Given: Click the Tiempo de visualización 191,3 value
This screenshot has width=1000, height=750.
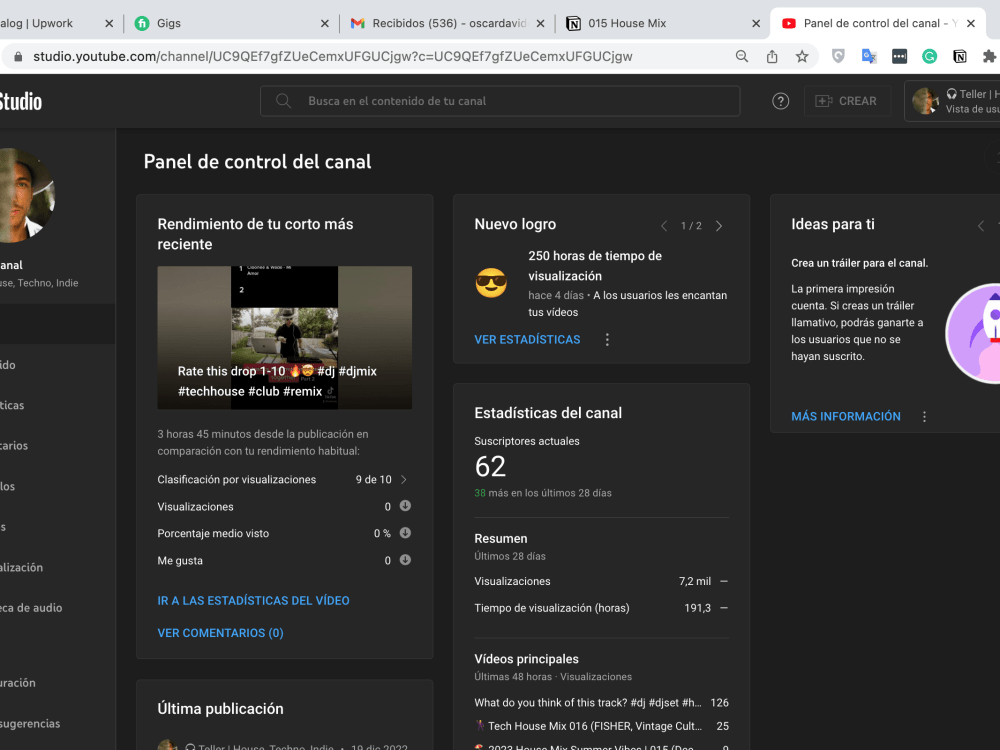Looking at the screenshot, I should click(697, 608).
